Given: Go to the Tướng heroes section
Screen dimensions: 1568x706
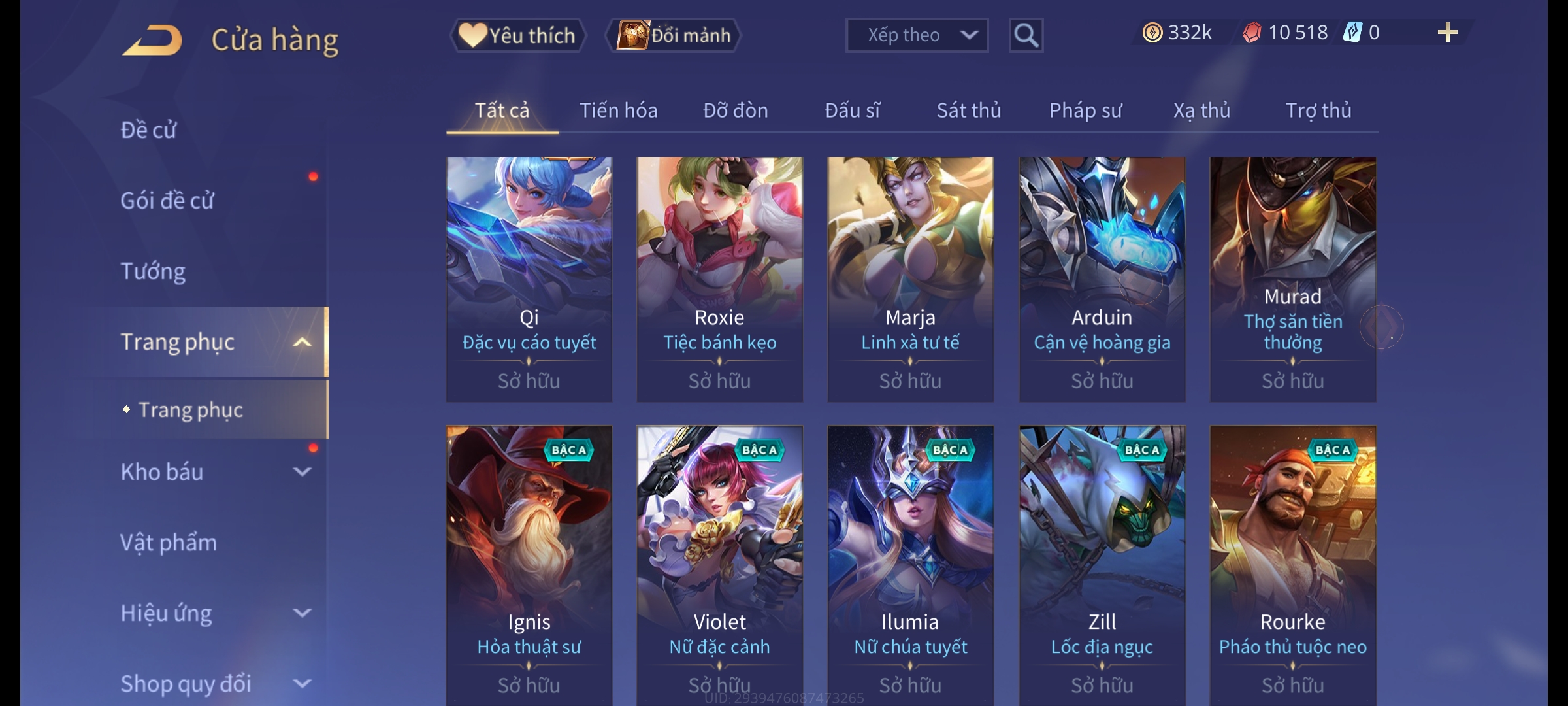Looking at the screenshot, I should point(153,271).
